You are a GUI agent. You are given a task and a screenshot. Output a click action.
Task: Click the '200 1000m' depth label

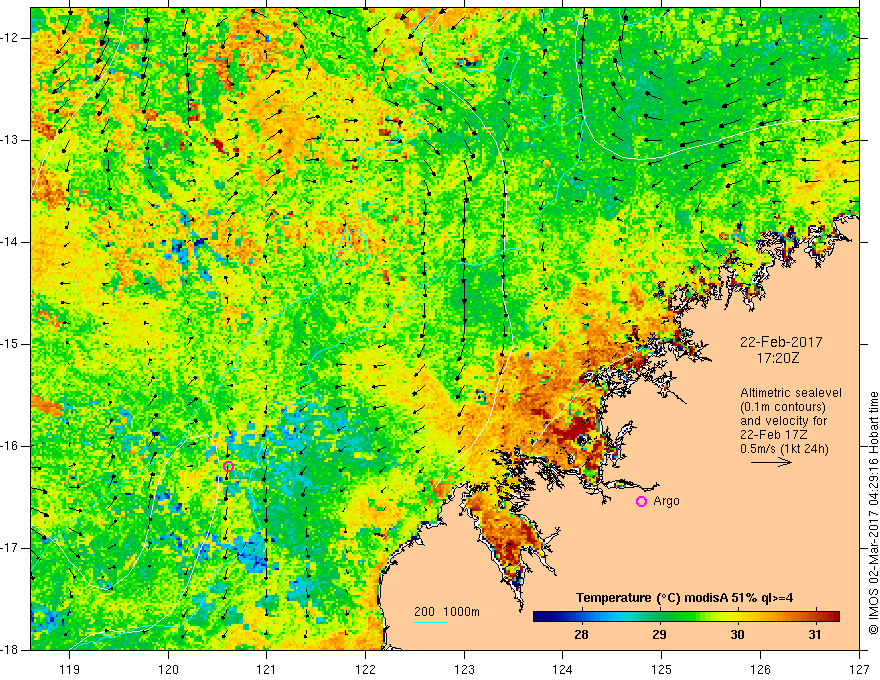click(x=447, y=612)
